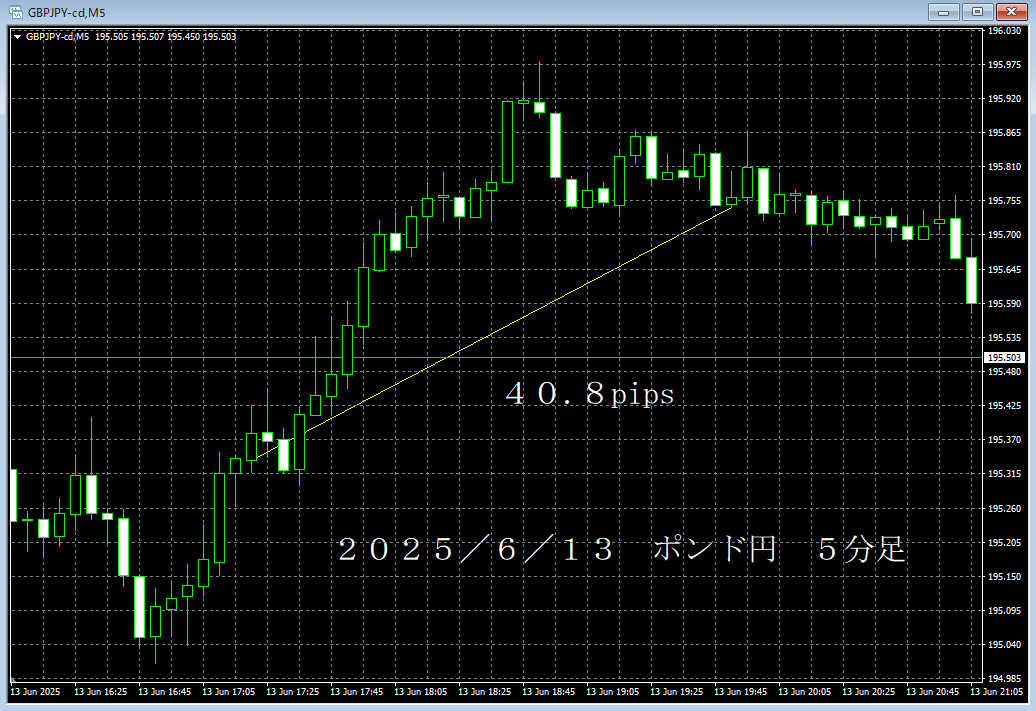This screenshot has width=1036, height=711.
Task: Click the 5分足 text annotation
Action: [x=862, y=550]
